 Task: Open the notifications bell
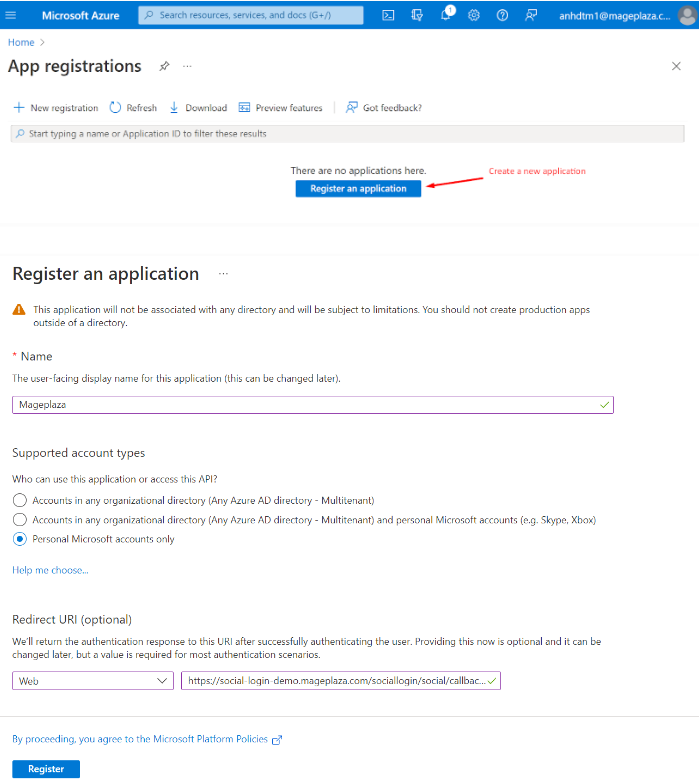[x=446, y=15]
